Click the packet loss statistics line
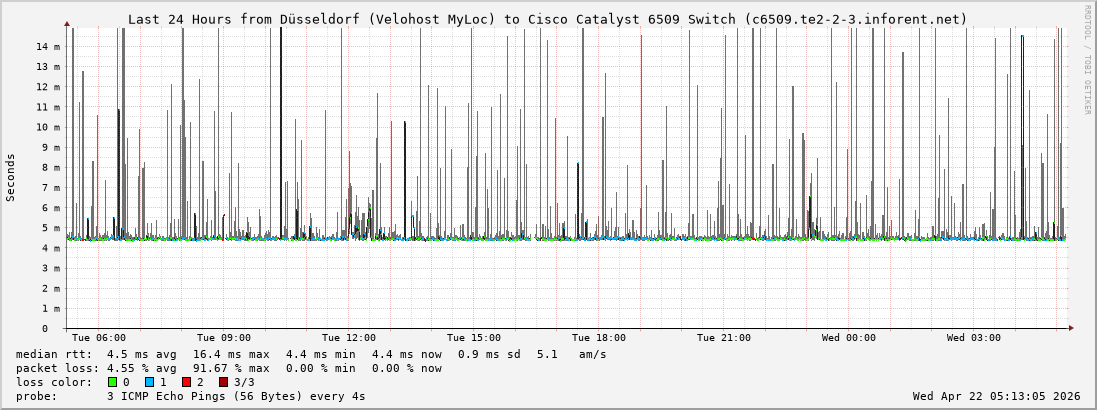Screen dimensions: 1097x410 (229, 368)
